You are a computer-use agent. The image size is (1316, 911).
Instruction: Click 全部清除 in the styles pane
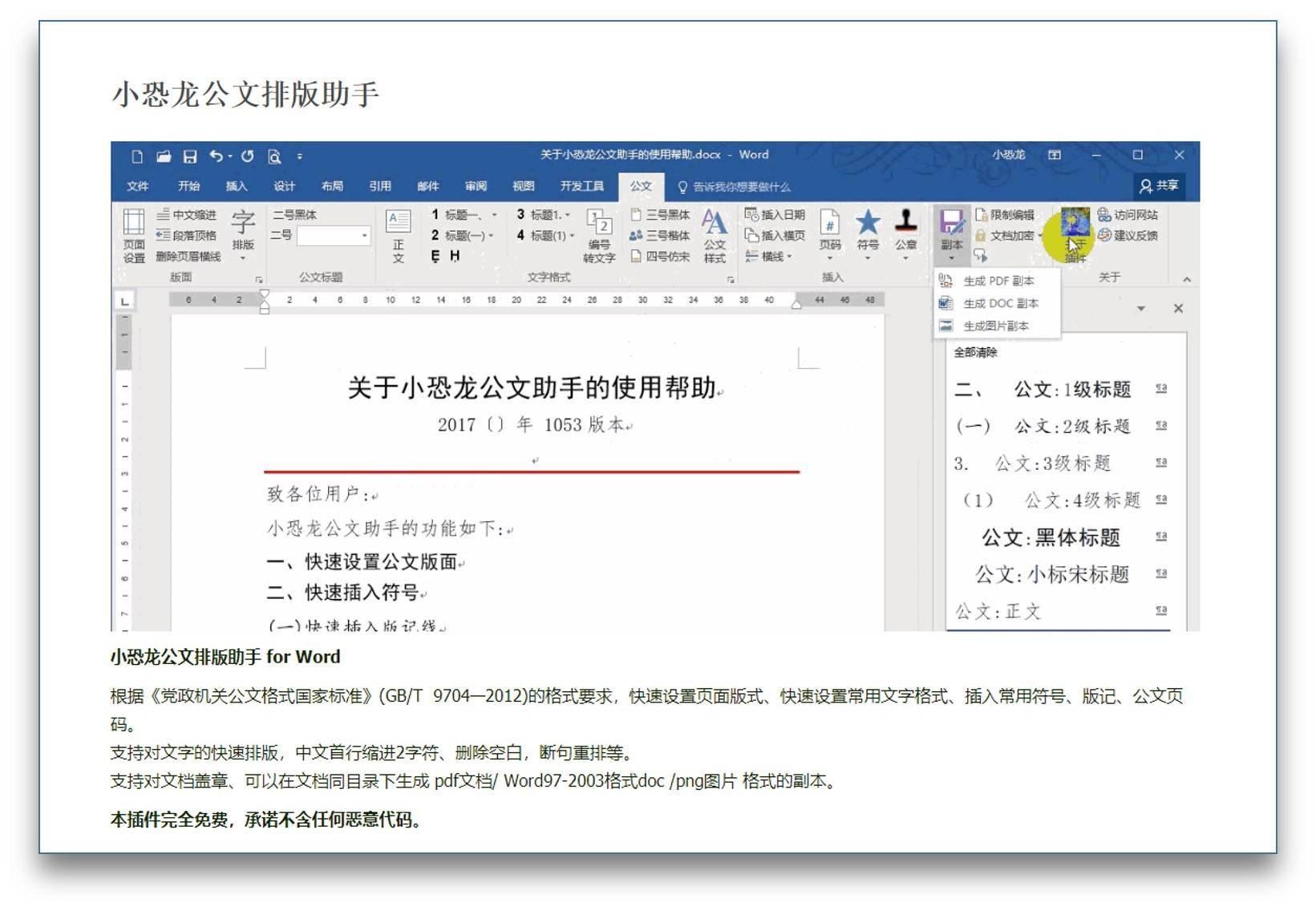[x=975, y=353]
